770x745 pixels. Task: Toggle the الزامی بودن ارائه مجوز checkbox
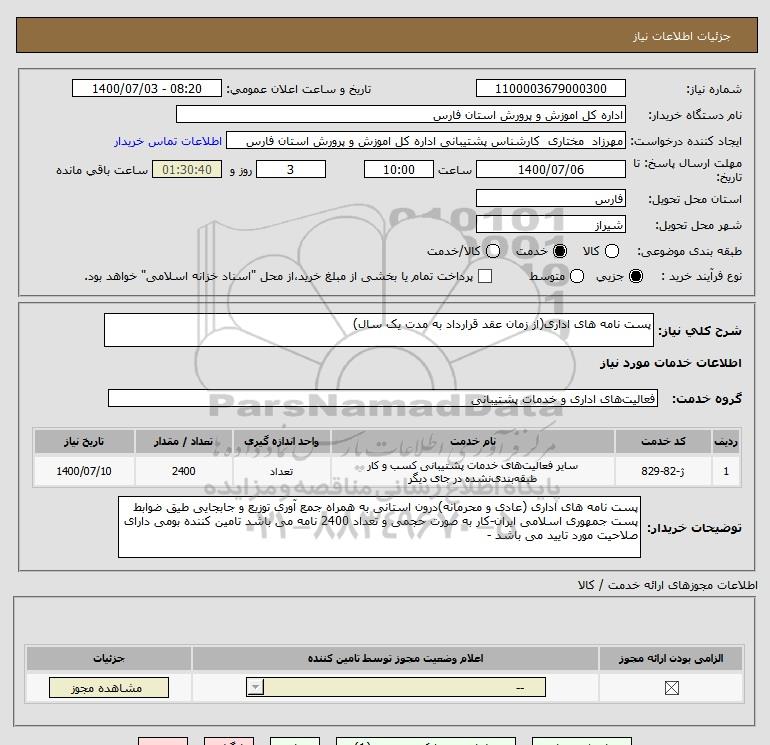671,688
